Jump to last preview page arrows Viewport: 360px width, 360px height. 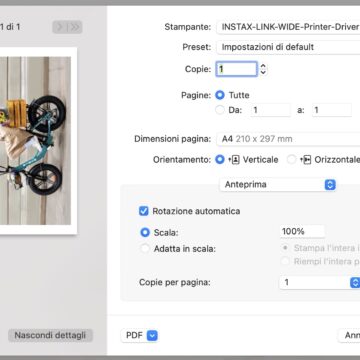tap(75, 27)
